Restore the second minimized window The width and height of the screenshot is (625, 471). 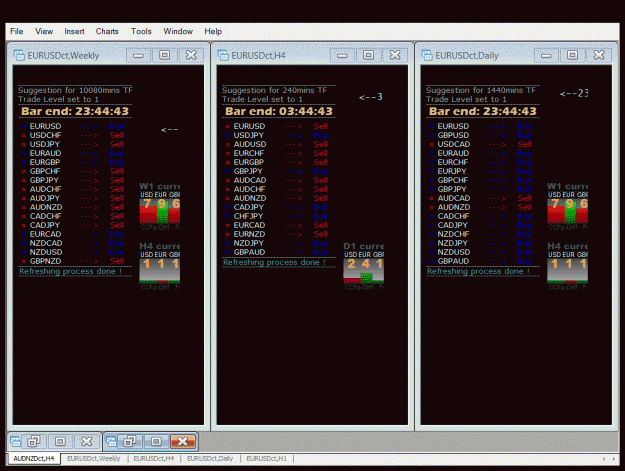(x=130, y=442)
